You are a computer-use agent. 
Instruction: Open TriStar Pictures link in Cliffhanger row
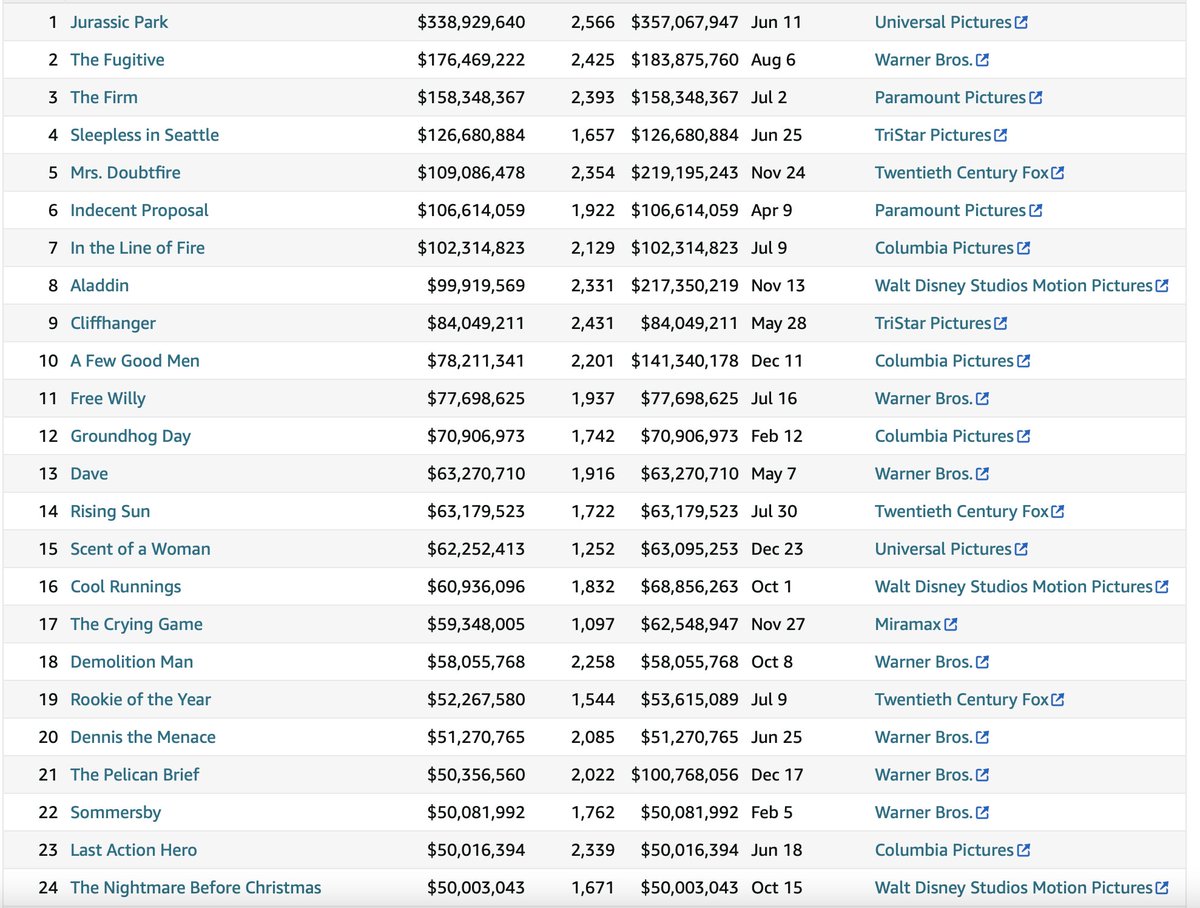[x=933, y=323]
